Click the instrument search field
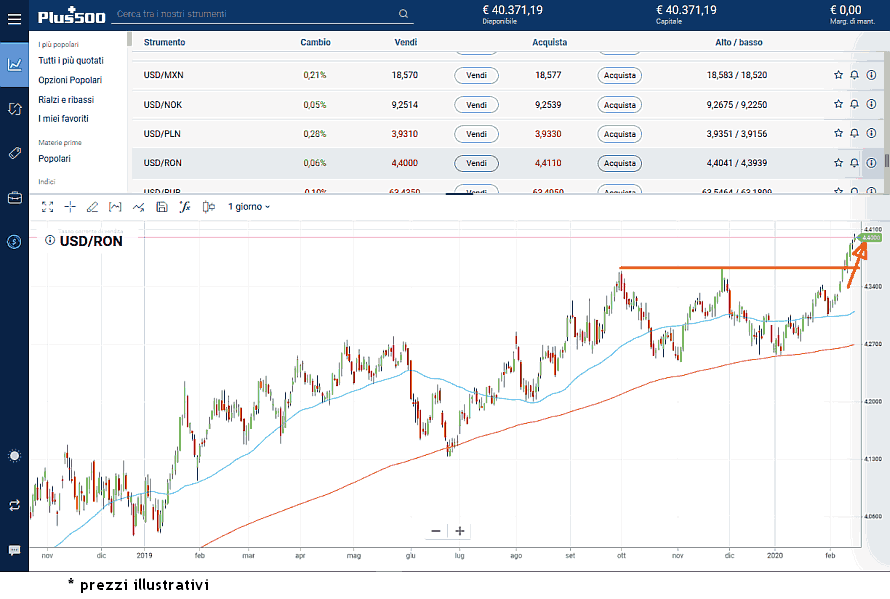Viewport: 890px width, 599px height. pyautogui.click(x=255, y=14)
